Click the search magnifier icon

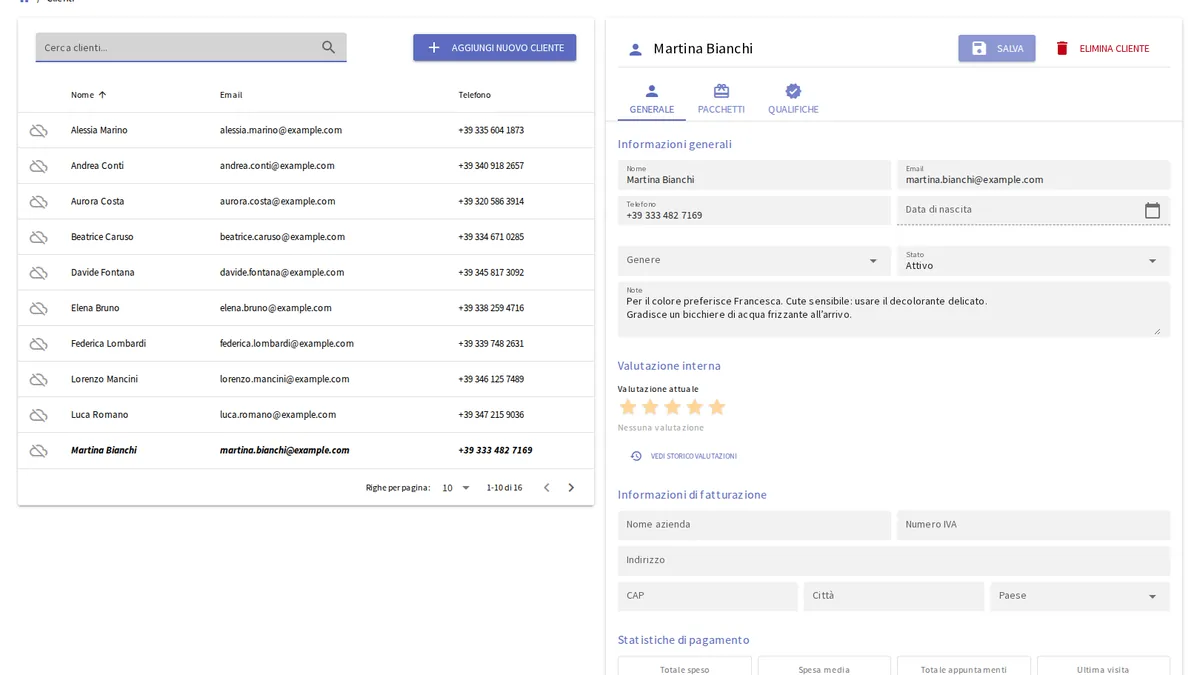(328, 47)
